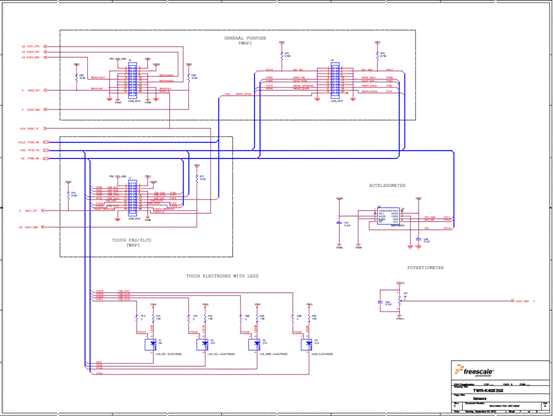Click the GENERAL PURPOSE TWRPI heading
The image size is (554, 417).
click(x=245, y=40)
